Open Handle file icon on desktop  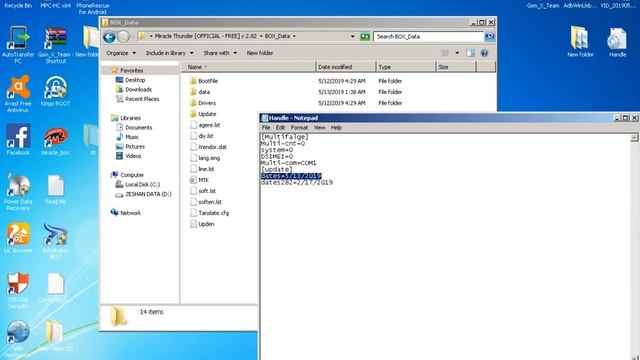[x=617, y=42]
